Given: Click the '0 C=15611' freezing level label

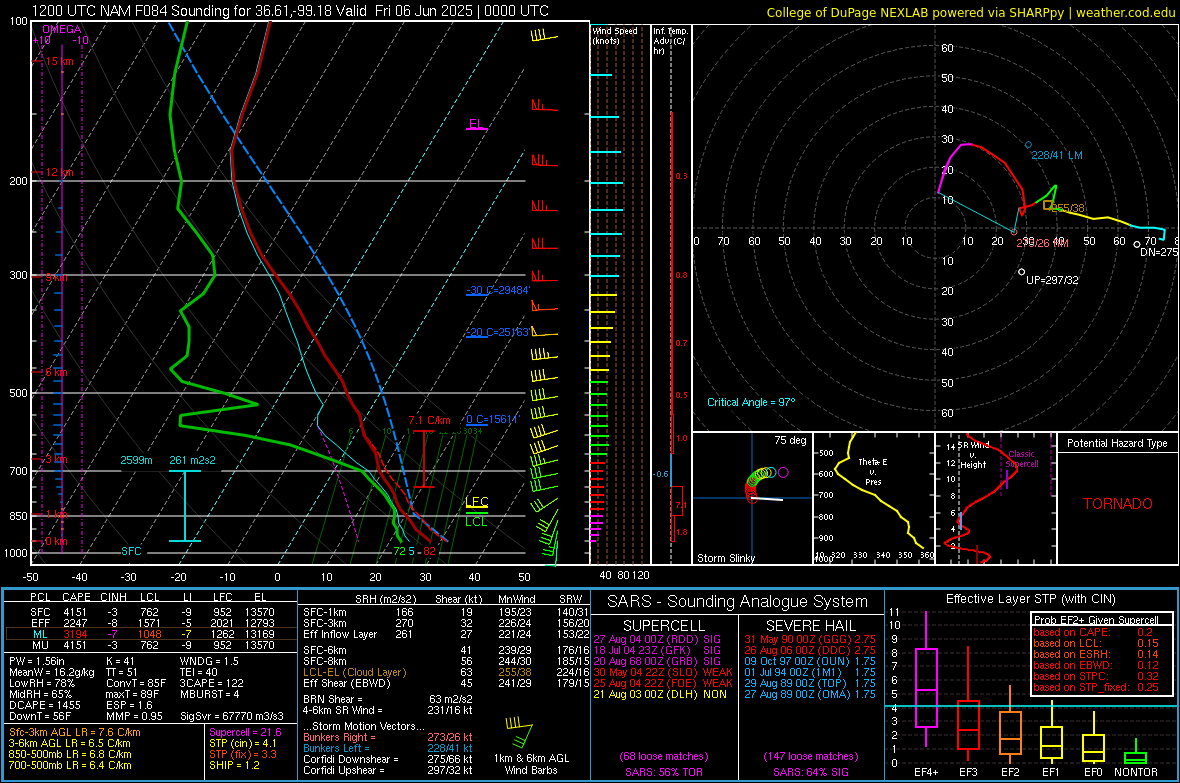Looking at the screenshot, I should point(492,419).
